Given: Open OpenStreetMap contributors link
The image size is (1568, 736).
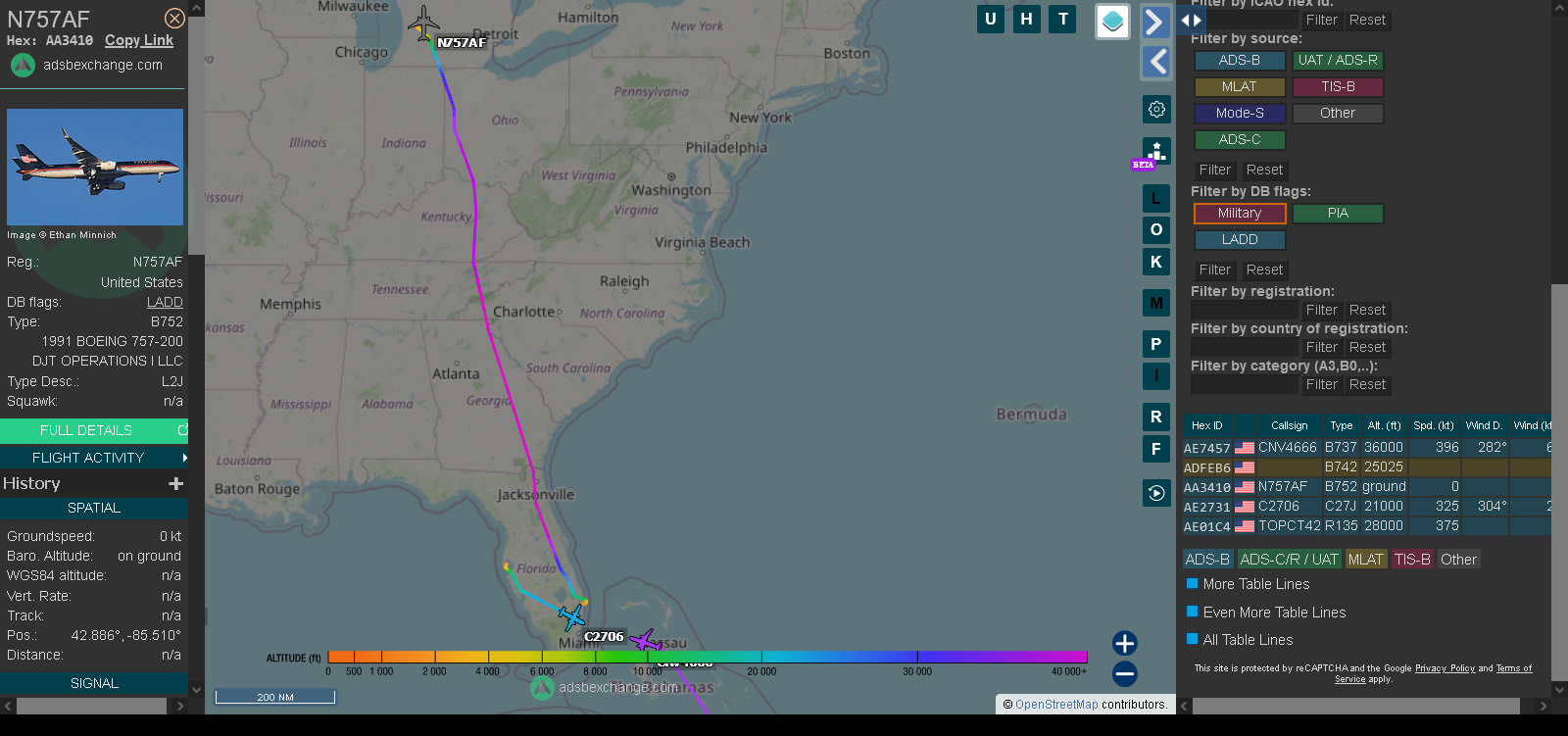Looking at the screenshot, I should (1056, 704).
